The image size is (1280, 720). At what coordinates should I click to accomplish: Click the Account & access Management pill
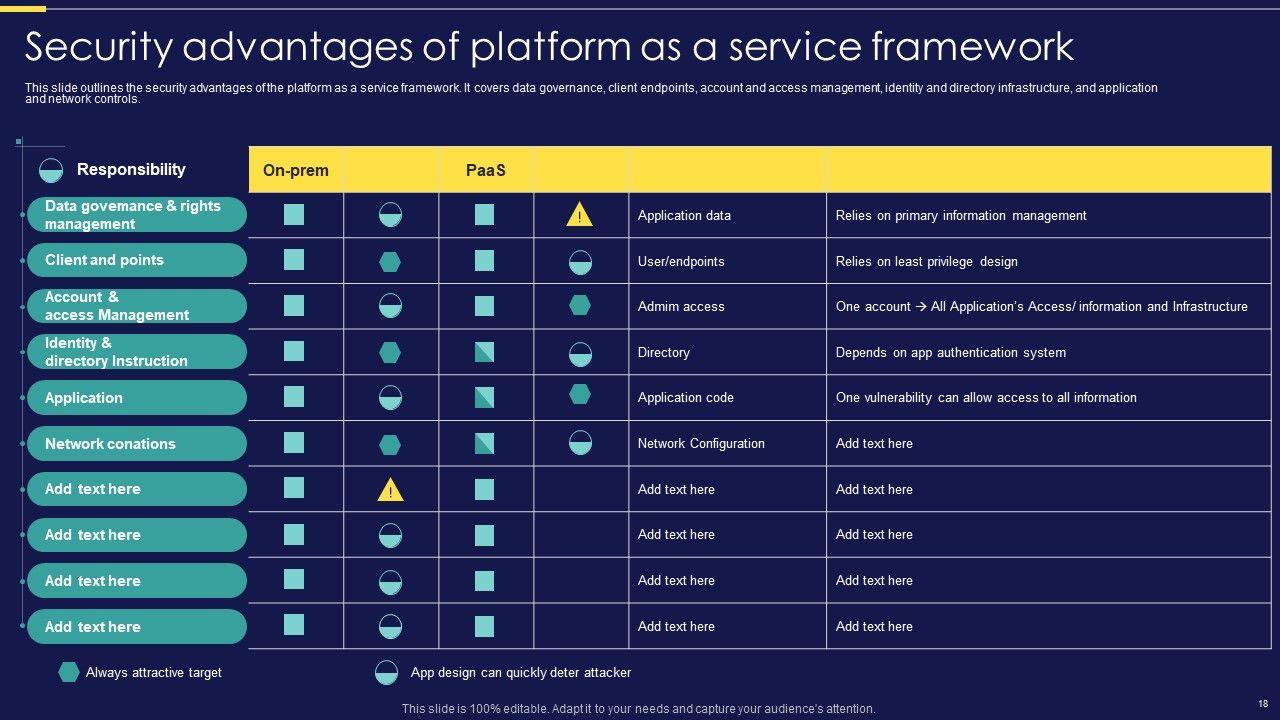[137, 306]
